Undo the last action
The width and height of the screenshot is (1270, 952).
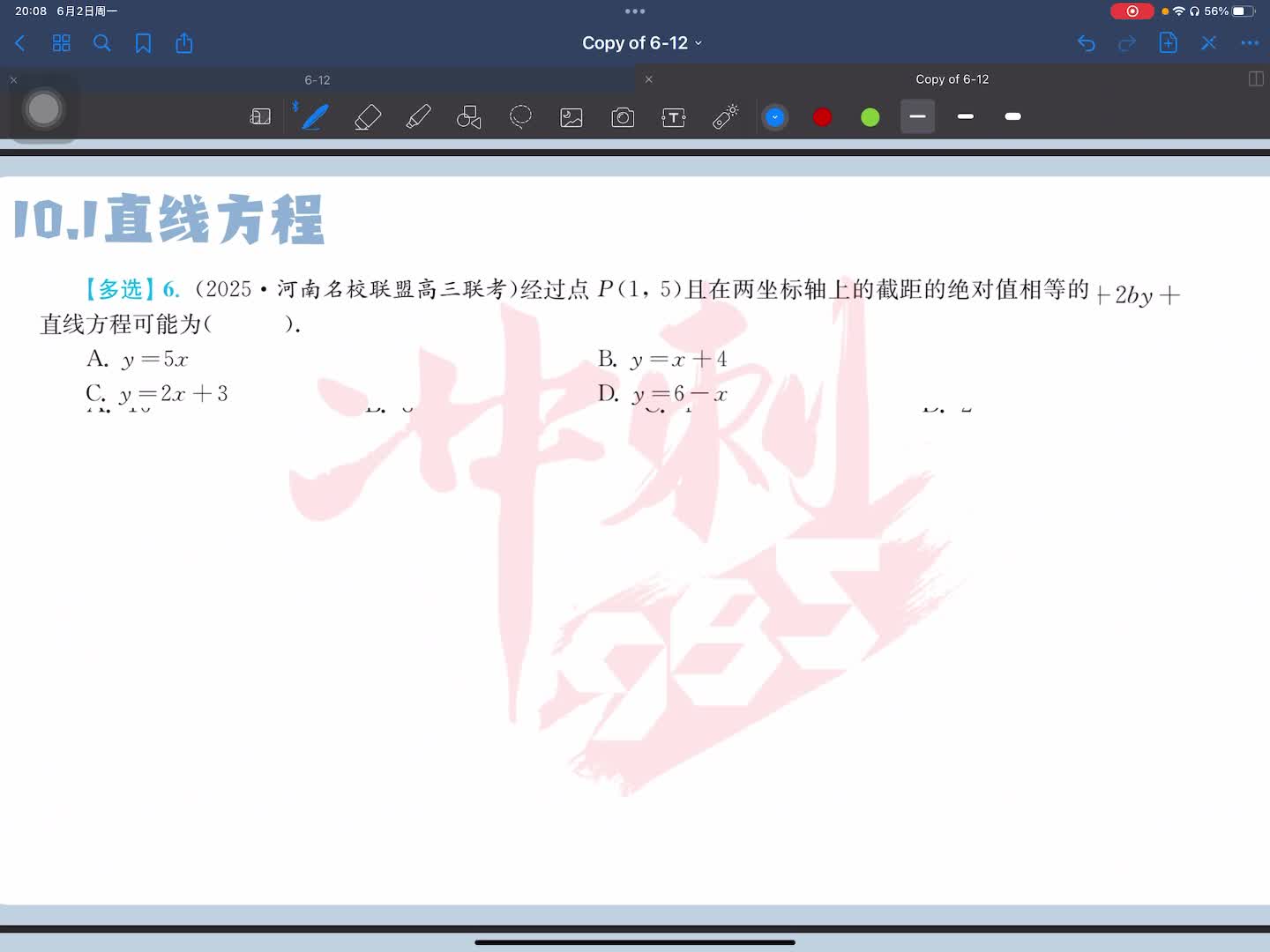tap(1086, 43)
